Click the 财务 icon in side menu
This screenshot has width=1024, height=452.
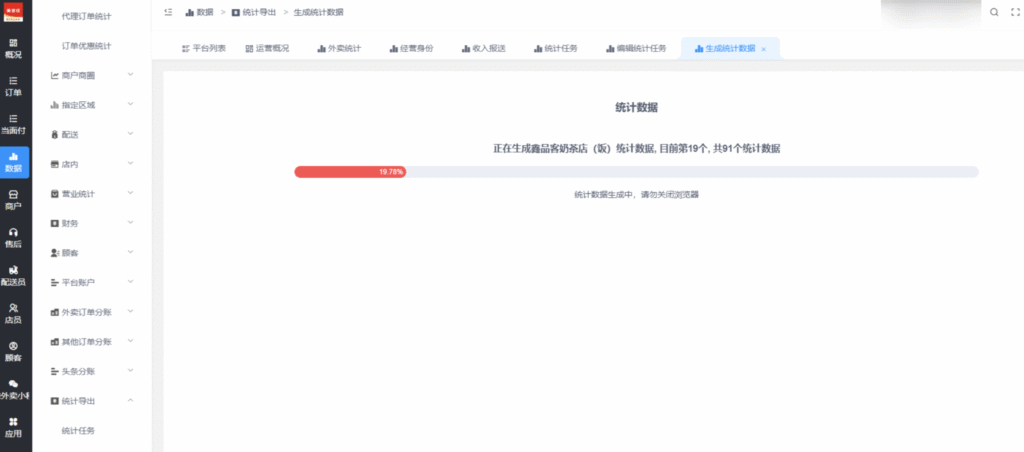pyautogui.click(x=55, y=223)
